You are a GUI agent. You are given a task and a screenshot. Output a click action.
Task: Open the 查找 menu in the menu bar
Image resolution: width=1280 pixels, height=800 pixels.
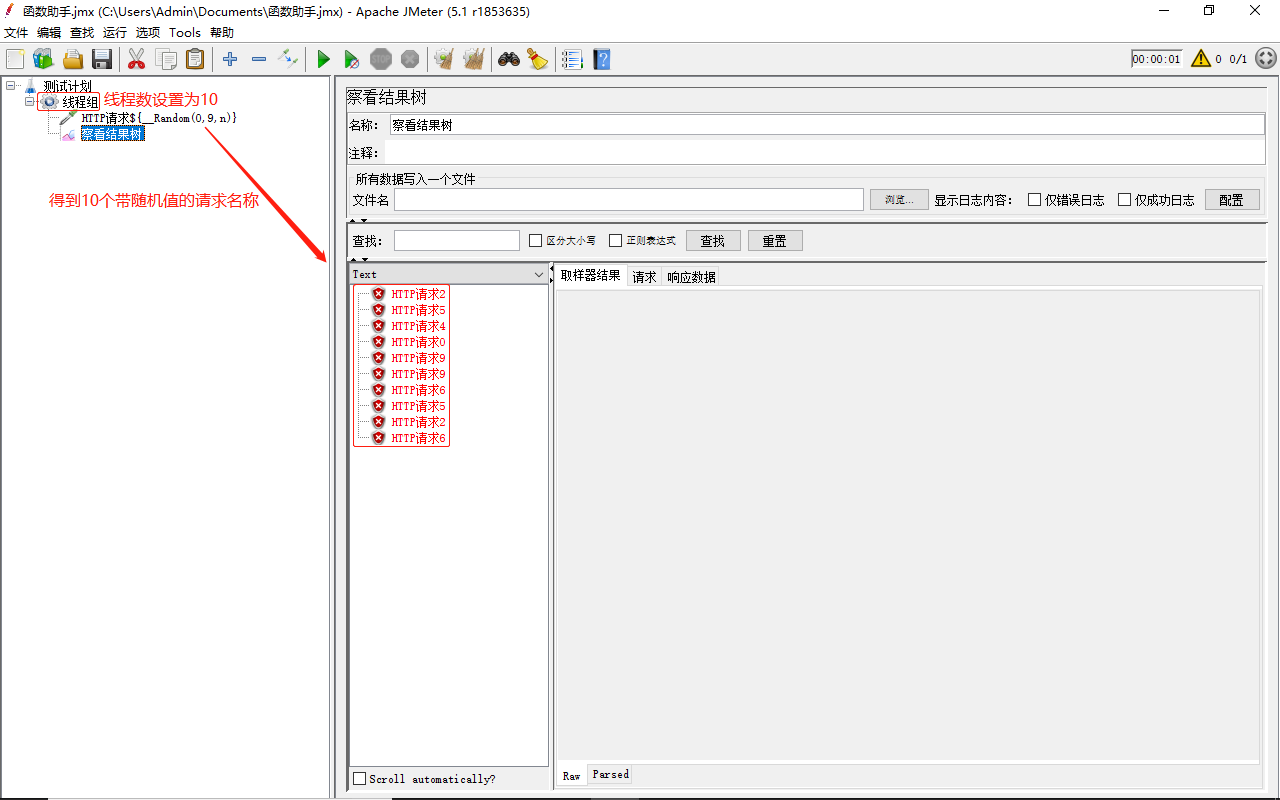coord(82,33)
